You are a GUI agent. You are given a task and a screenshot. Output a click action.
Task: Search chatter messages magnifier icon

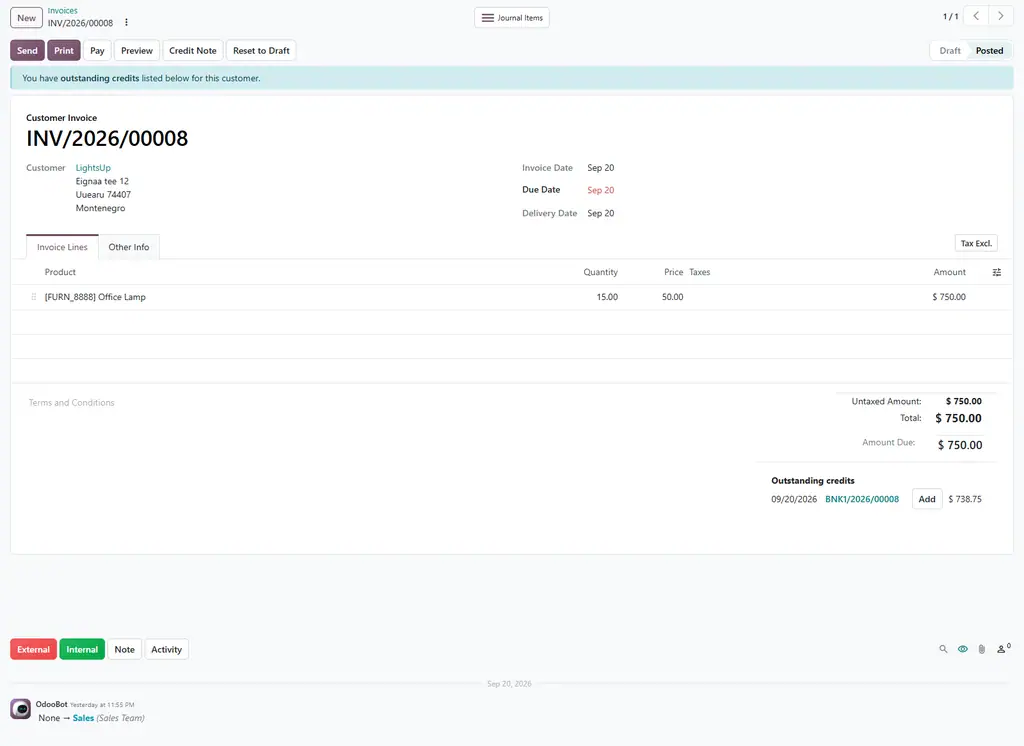pos(943,649)
